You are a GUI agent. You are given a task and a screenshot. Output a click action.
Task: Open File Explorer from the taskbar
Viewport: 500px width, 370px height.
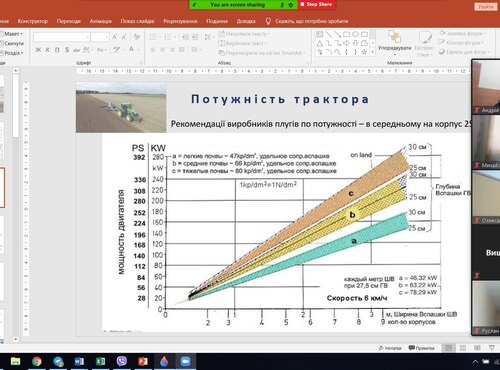coord(15,361)
